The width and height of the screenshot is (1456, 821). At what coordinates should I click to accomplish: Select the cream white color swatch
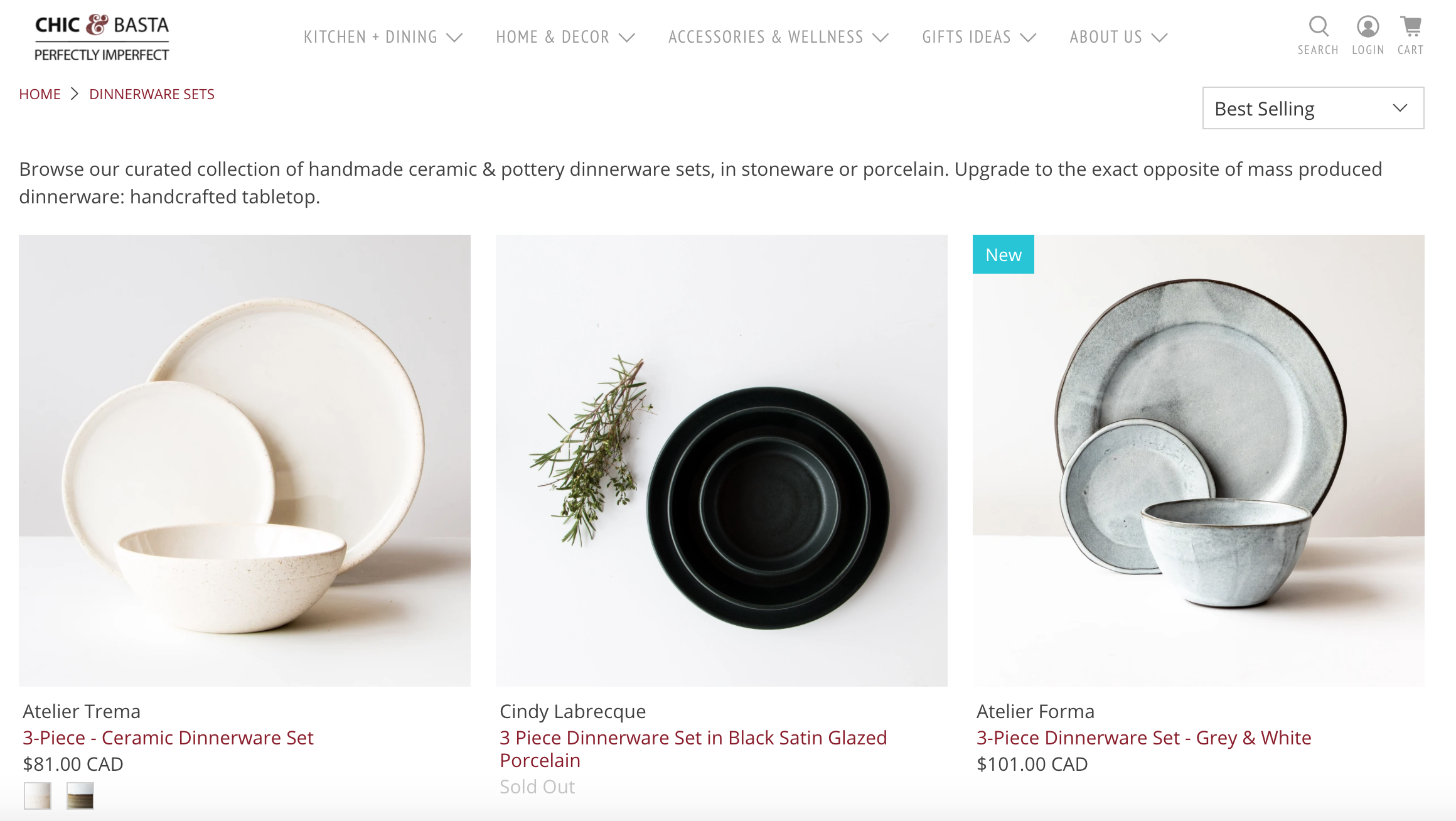[x=38, y=795]
